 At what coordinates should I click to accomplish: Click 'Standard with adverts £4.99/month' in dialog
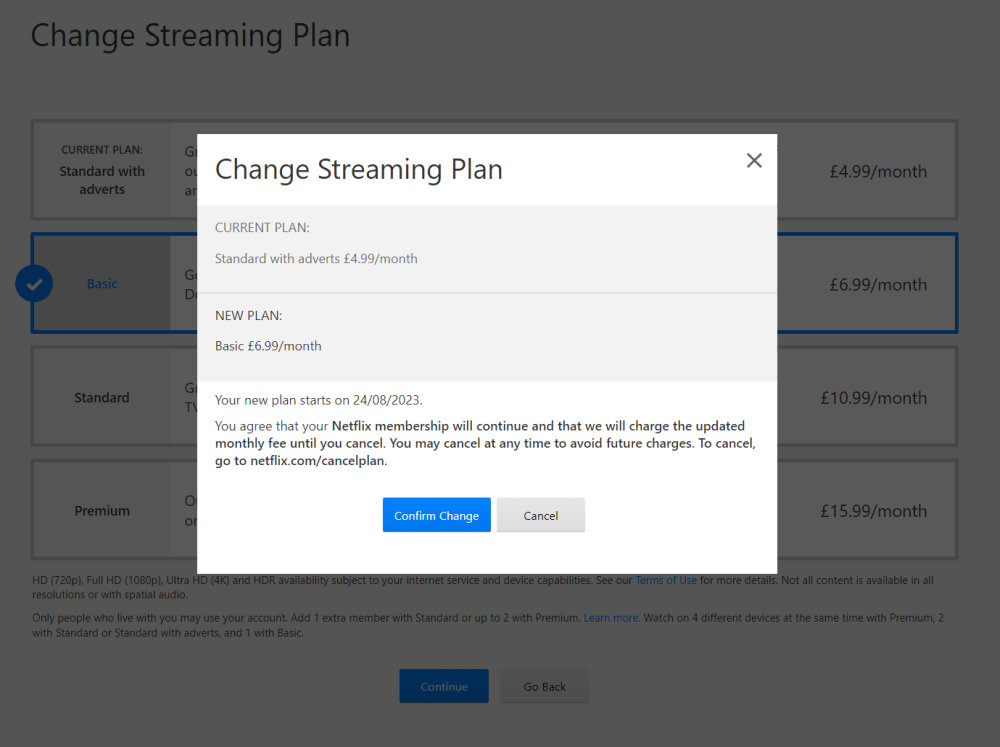click(316, 258)
